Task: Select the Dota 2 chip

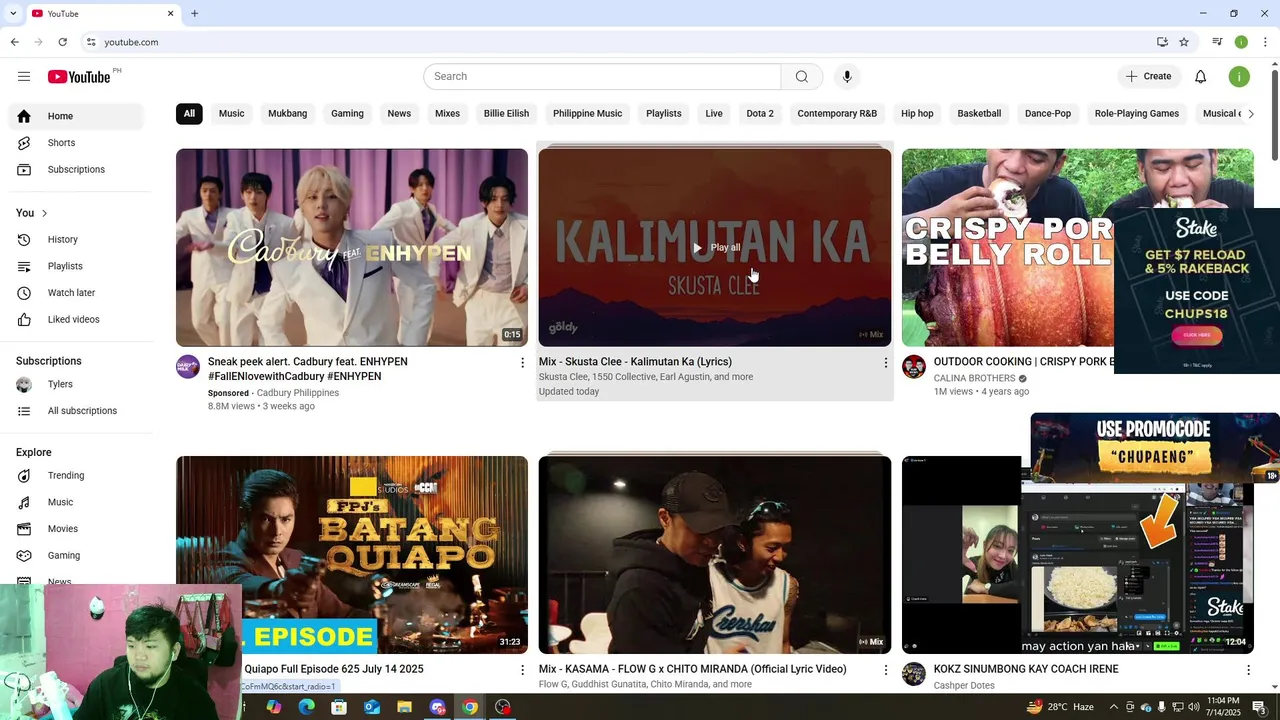Action: [760, 114]
